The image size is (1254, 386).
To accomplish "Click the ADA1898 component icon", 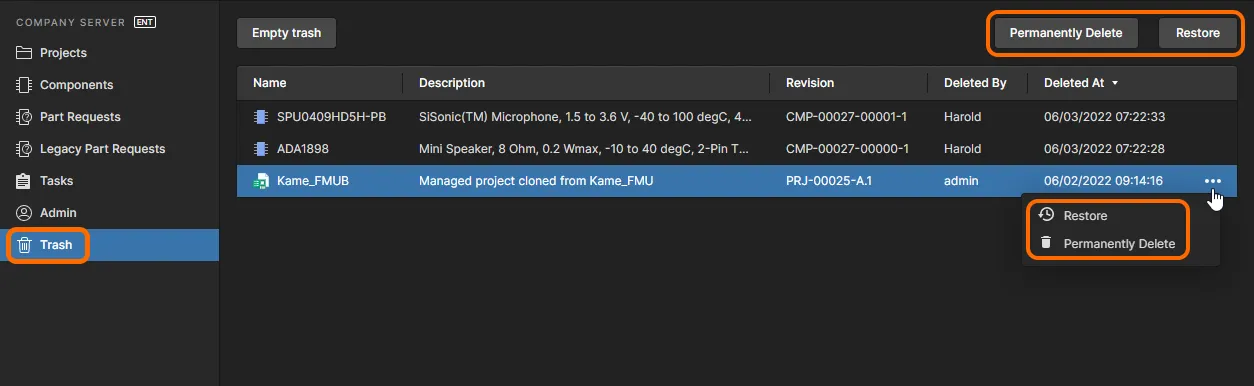I will (261, 149).
